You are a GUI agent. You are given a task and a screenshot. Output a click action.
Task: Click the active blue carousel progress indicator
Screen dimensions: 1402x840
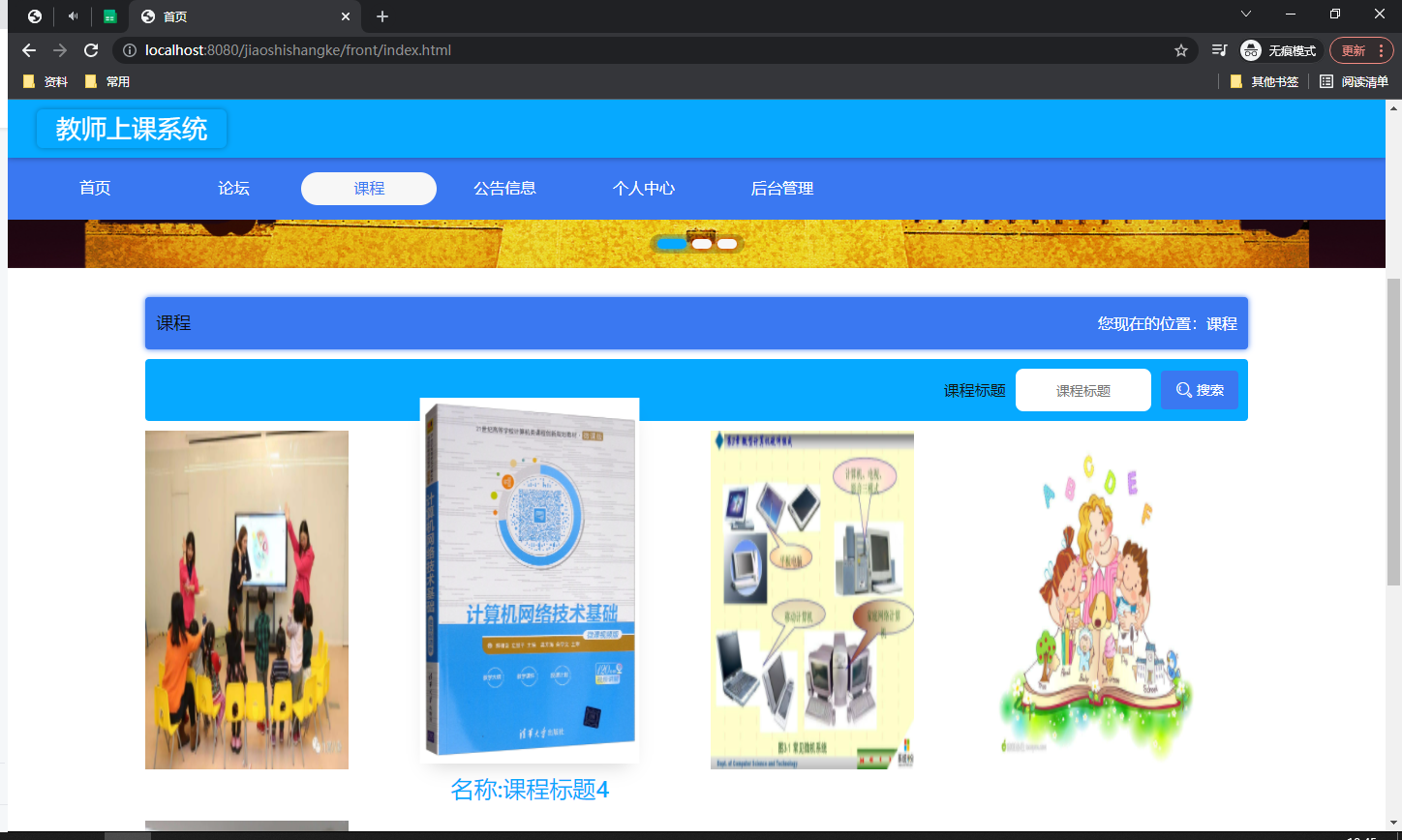673,244
